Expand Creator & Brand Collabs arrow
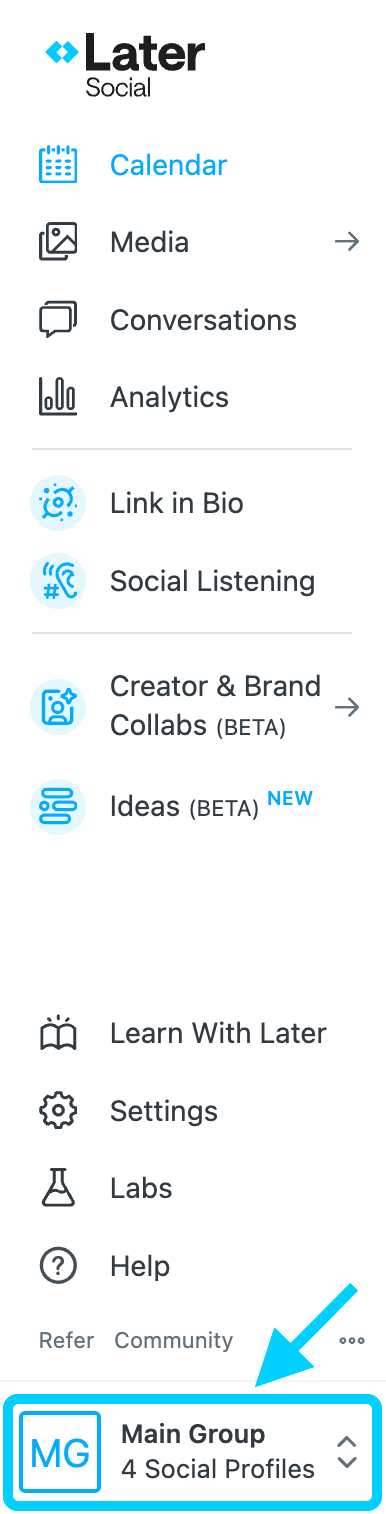Viewport: 386px width, 1514px height. (x=347, y=707)
